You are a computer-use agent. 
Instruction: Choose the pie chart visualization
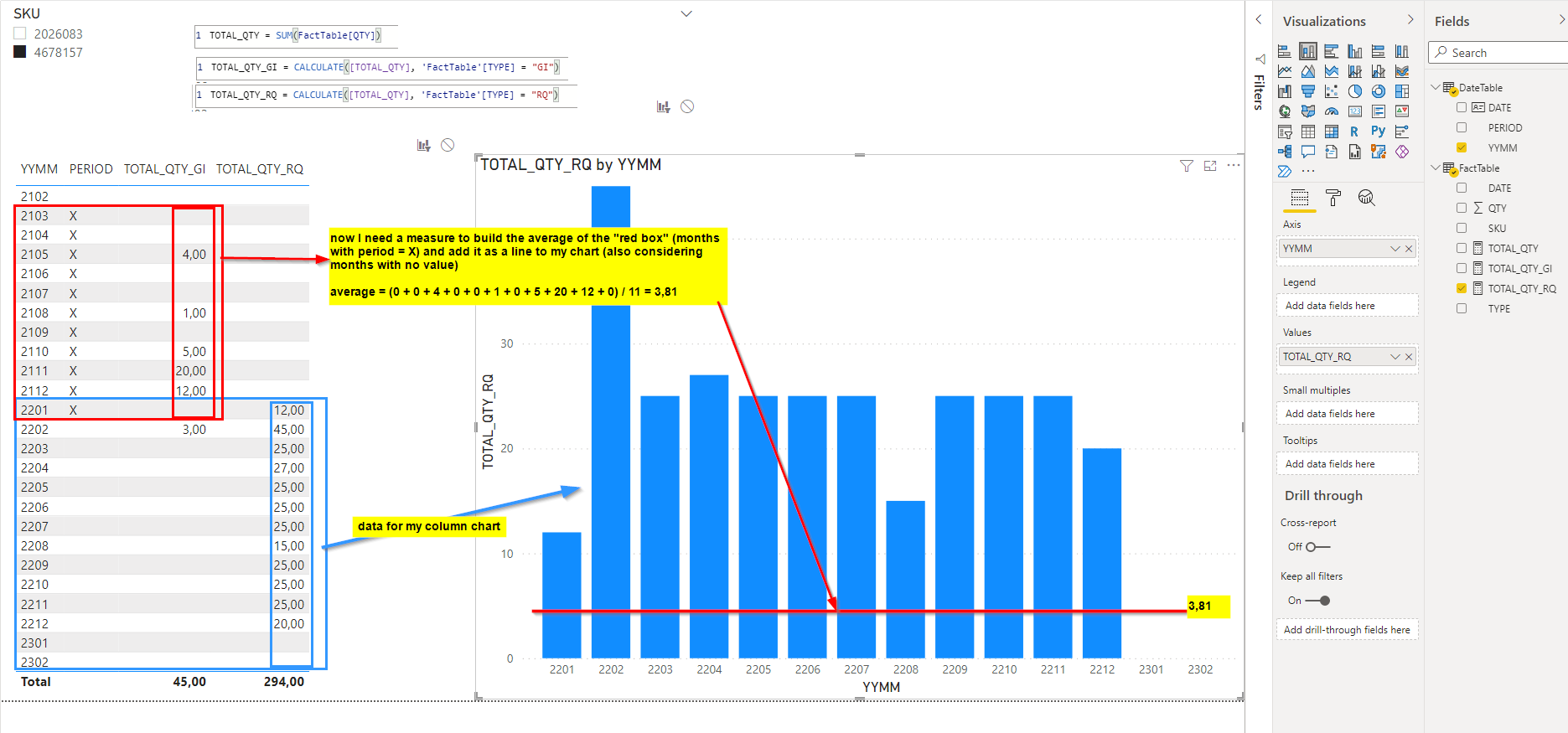coord(1355,91)
